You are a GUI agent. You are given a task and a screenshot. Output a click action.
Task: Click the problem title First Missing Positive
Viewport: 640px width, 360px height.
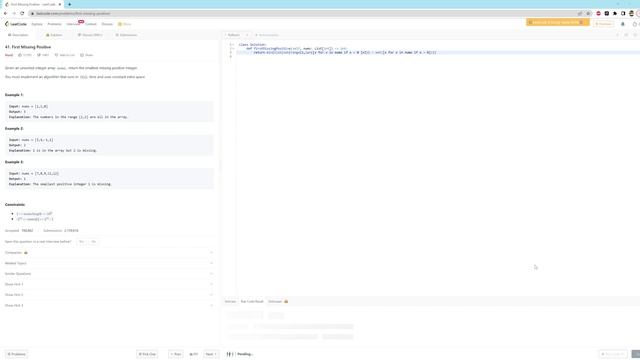click(x=28, y=47)
